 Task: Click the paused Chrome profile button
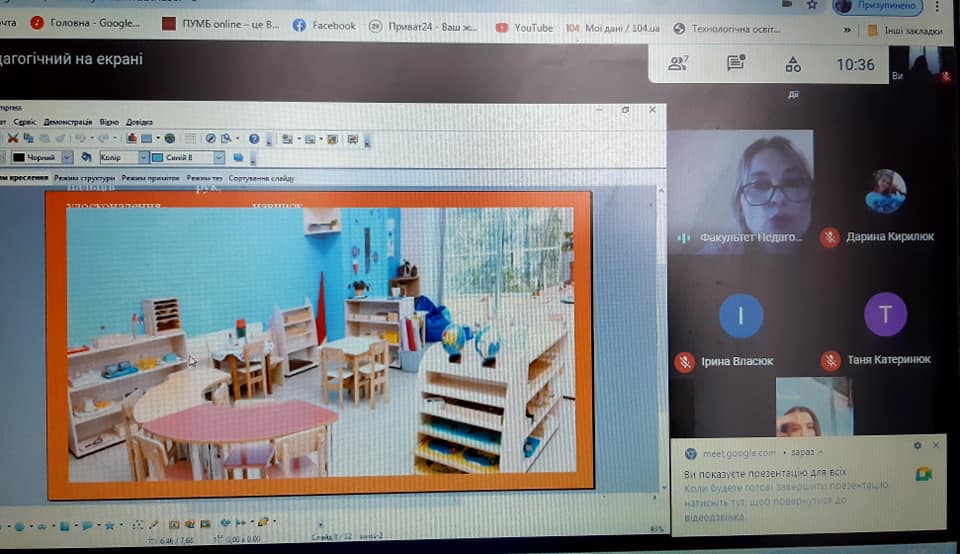click(x=877, y=6)
